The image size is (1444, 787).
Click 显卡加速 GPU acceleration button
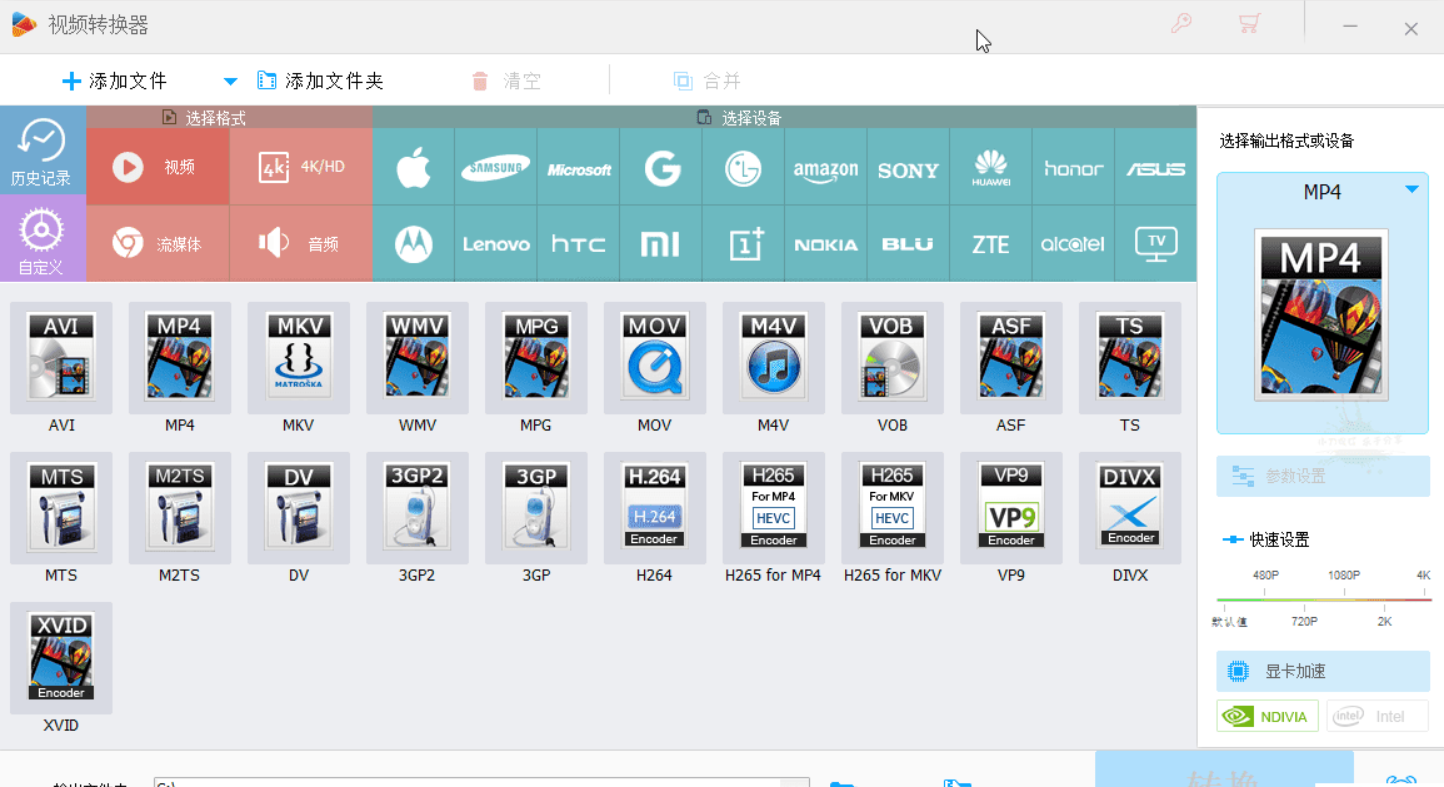1323,672
